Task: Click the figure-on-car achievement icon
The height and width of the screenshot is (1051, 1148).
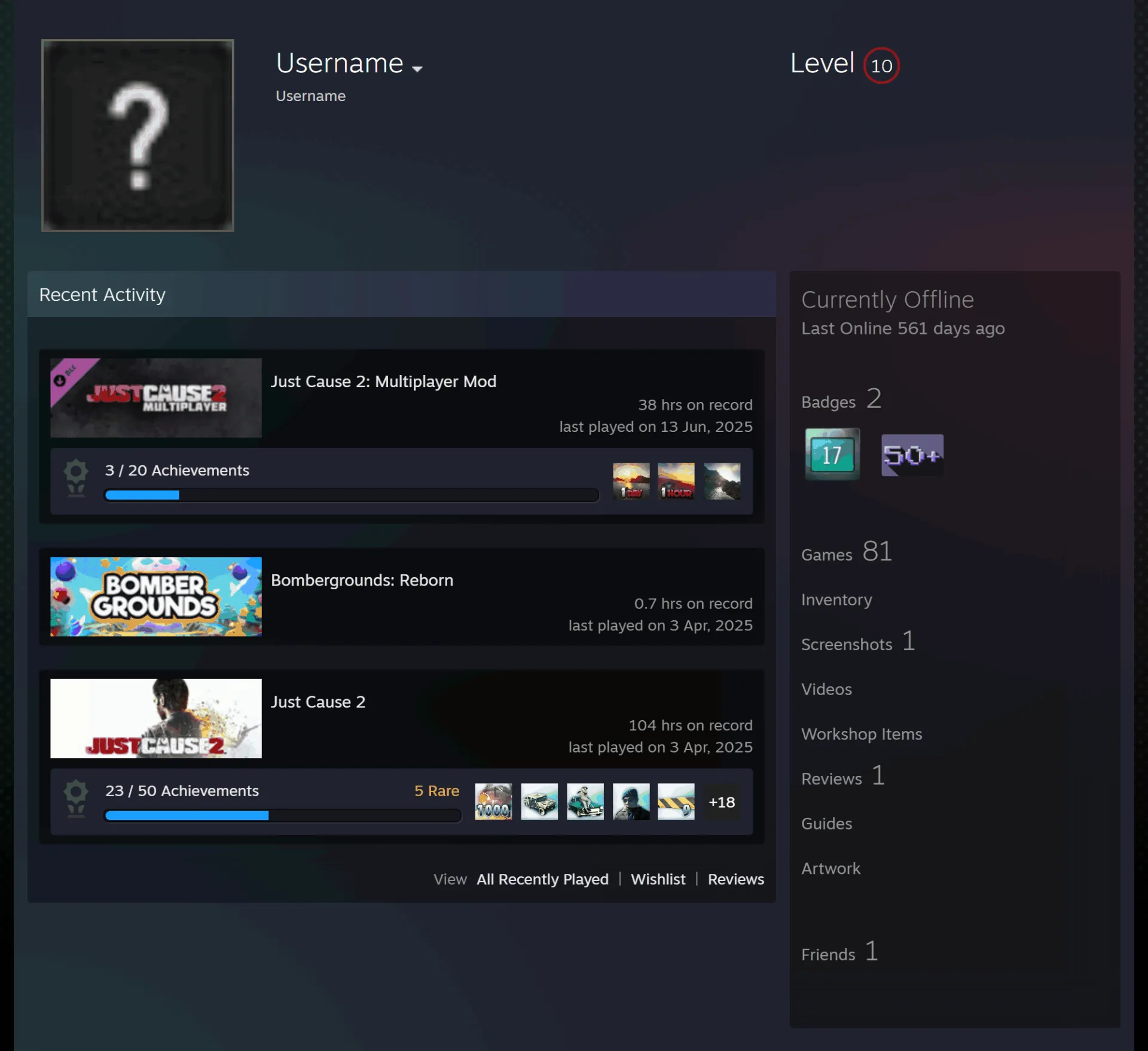Action: (585, 802)
